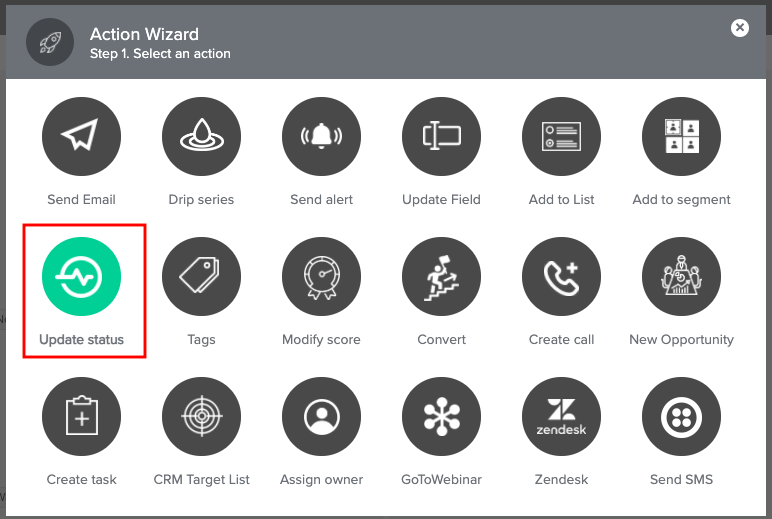Pick the Create call phone icon
This screenshot has width=772, height=519.
[562, 276]
